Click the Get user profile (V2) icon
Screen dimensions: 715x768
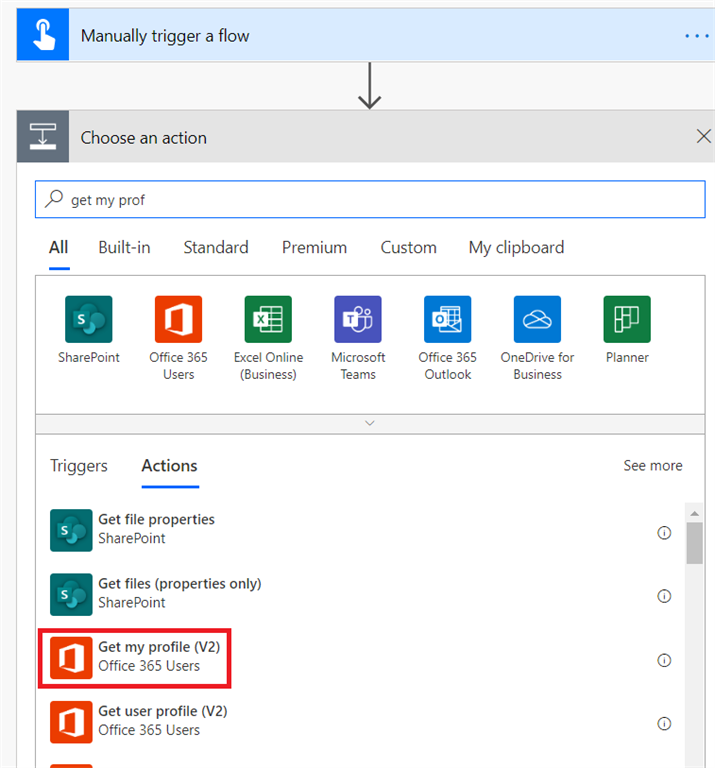(71, 722)
